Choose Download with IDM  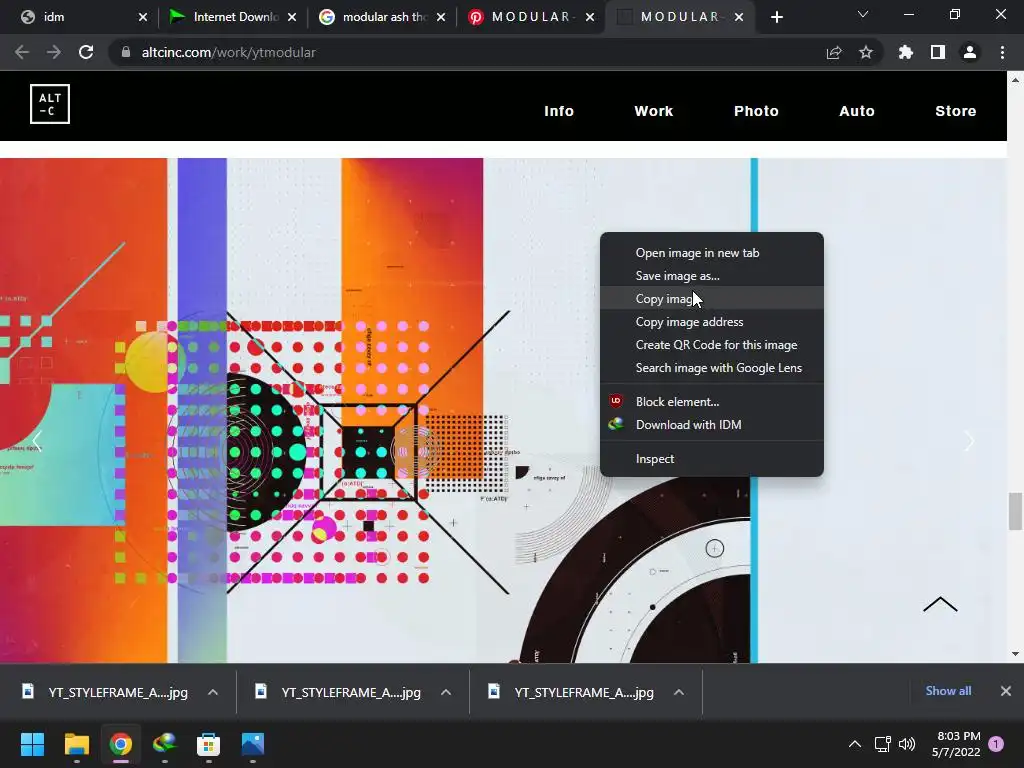click(x=712, y=424)
